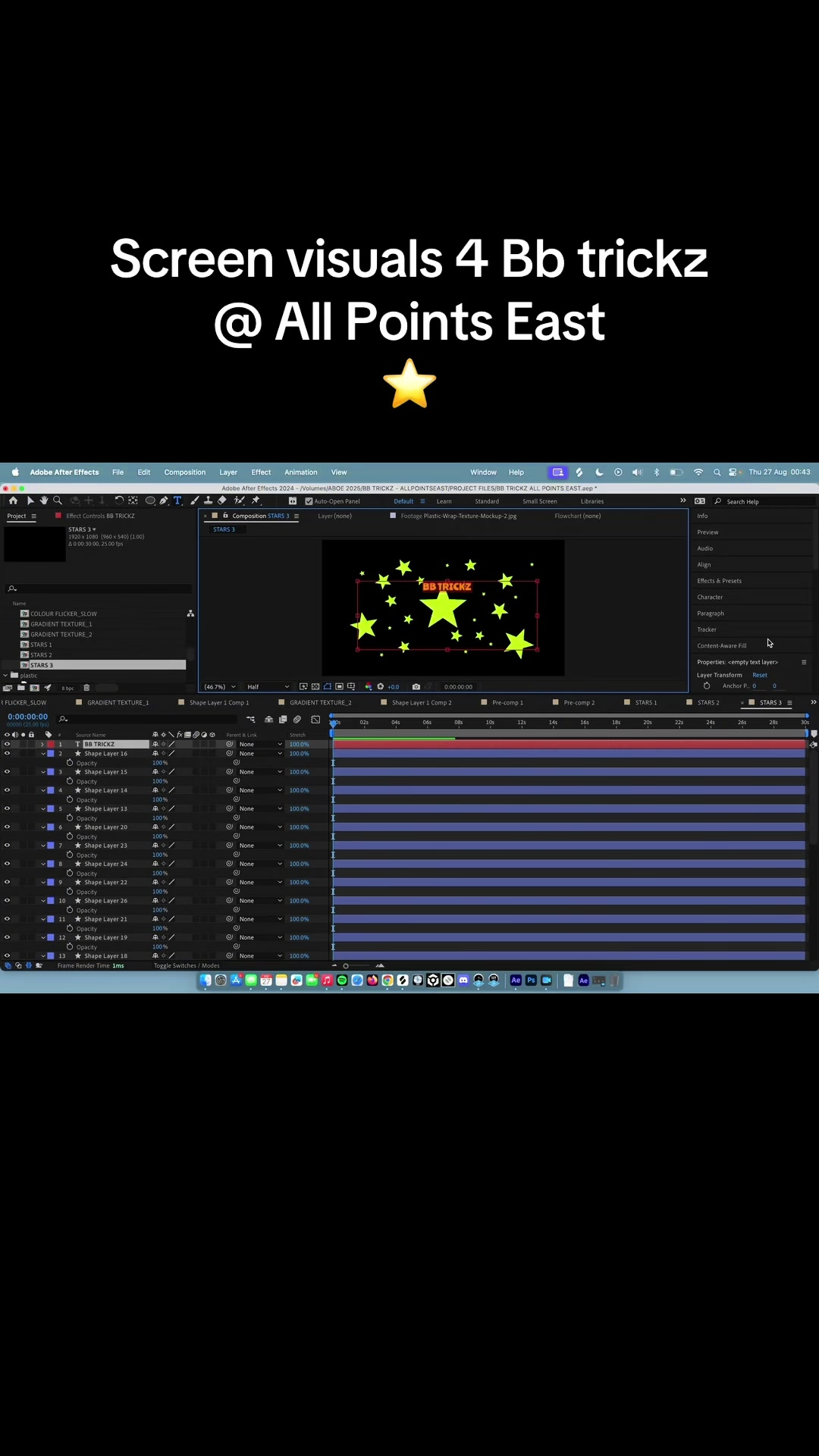Open the Character panel
Screen dimensions: 819x1456
point(710,598)
